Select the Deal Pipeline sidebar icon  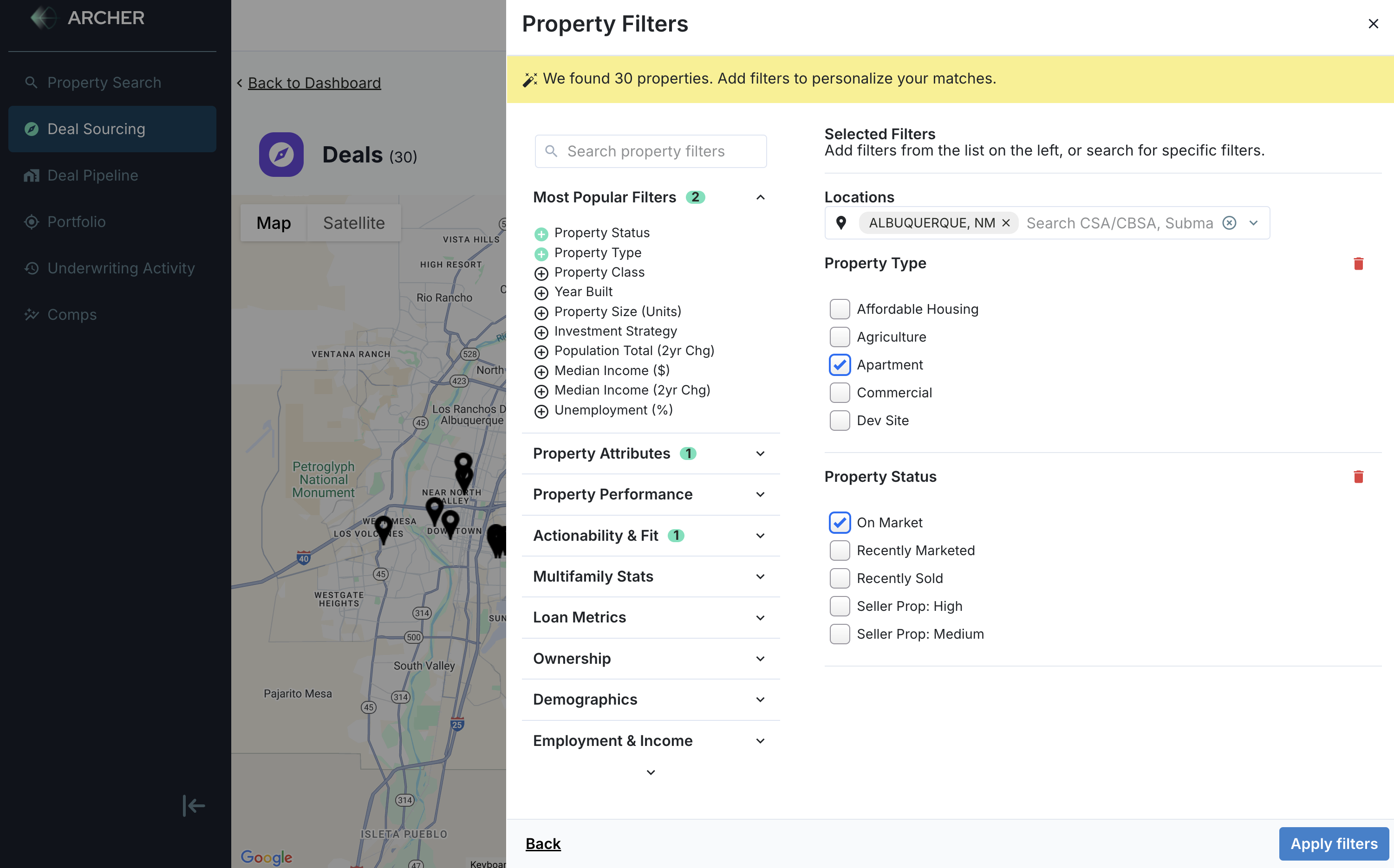coord(31,175)
